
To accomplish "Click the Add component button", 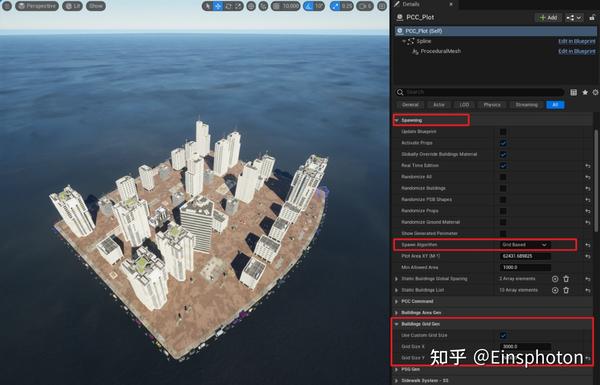I will [x=548, y=18].
